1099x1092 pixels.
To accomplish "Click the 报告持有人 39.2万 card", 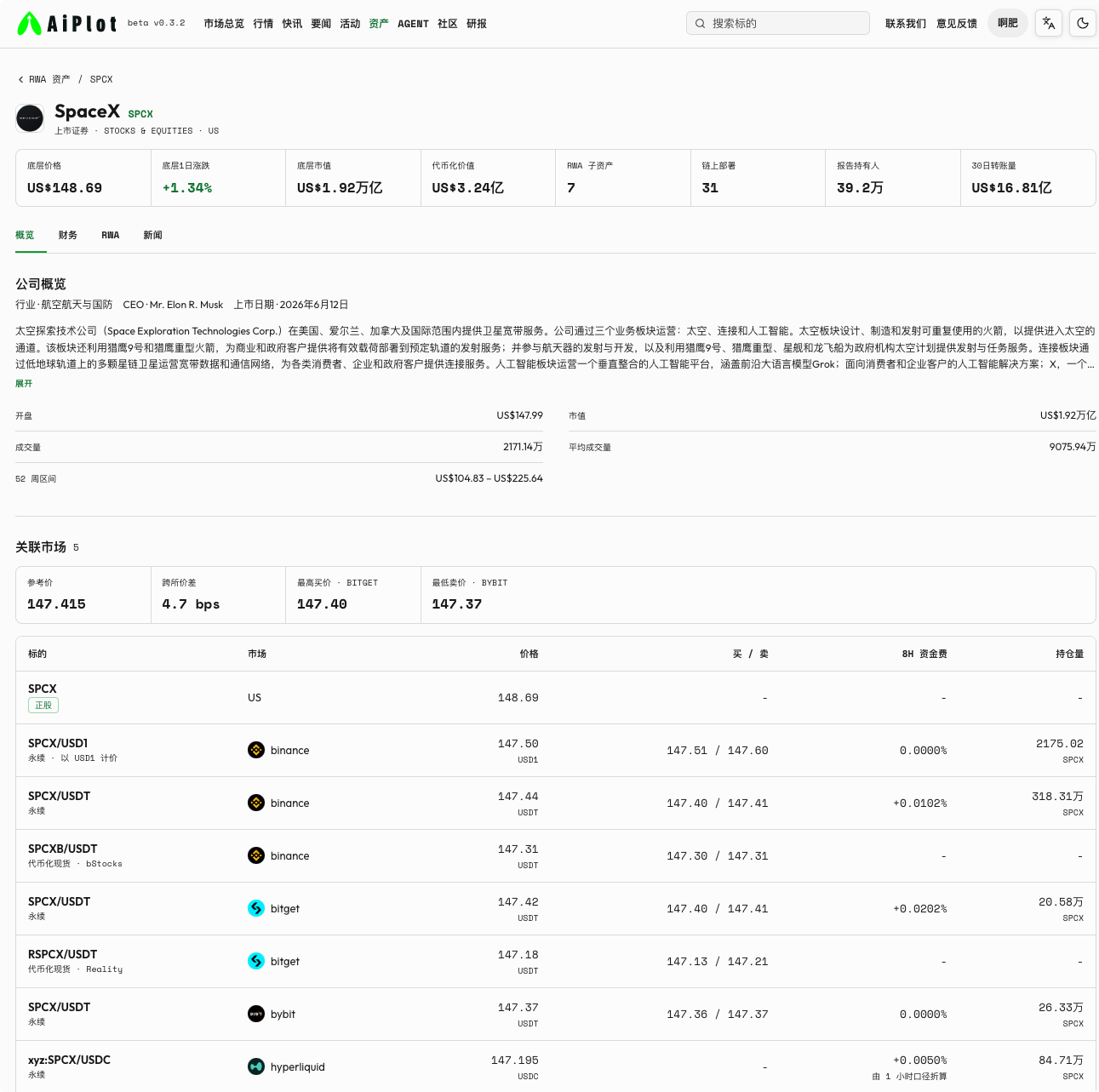I will (893, 178).
